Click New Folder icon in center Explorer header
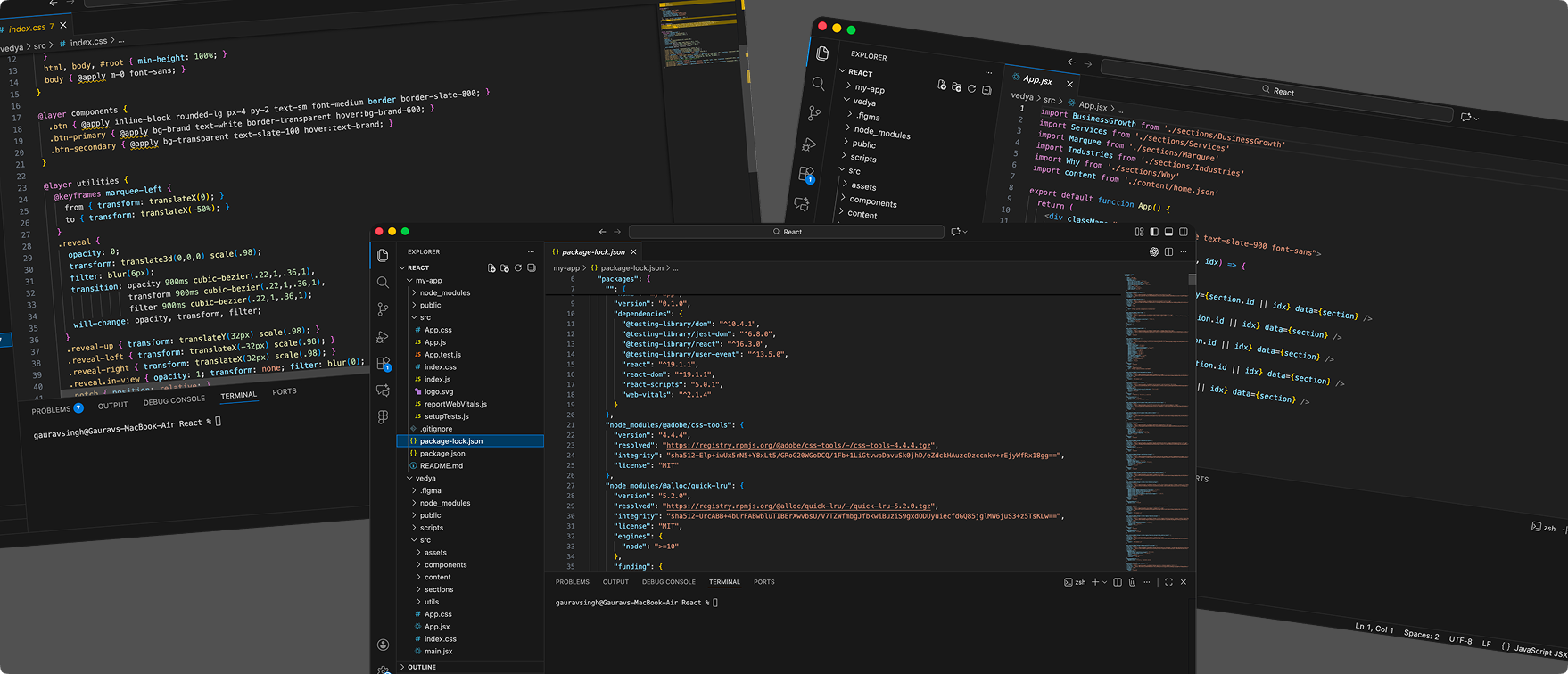This screenshot has width=1568, height=674. (x=505, y=267)
